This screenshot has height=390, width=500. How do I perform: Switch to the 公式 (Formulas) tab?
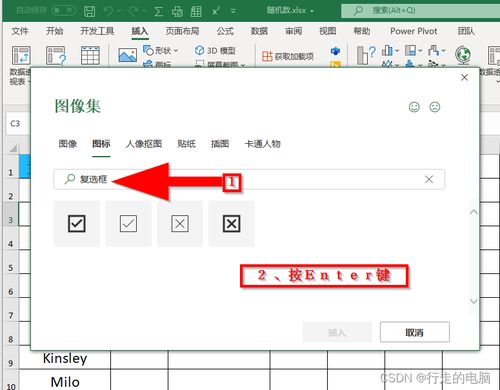click(x=225, y=31)
